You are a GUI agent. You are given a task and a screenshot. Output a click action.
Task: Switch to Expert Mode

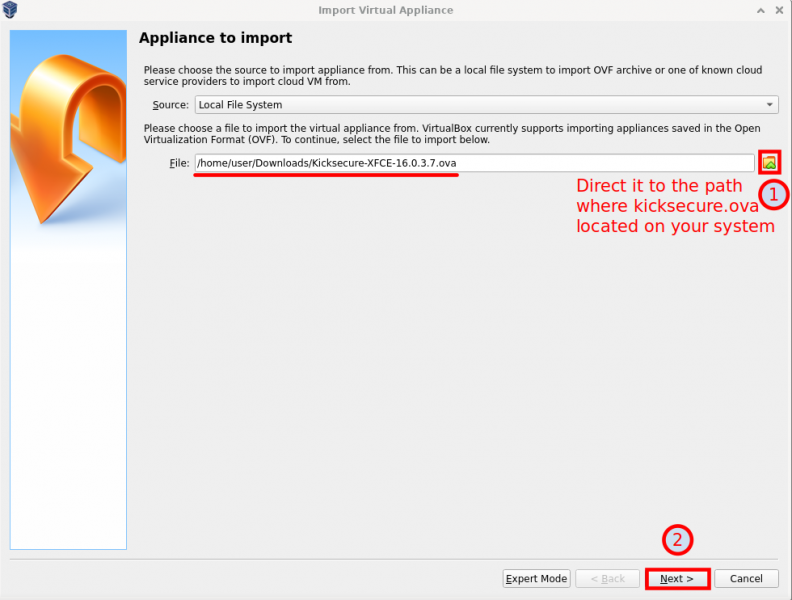pyautogui.click(x=536, y=579)
